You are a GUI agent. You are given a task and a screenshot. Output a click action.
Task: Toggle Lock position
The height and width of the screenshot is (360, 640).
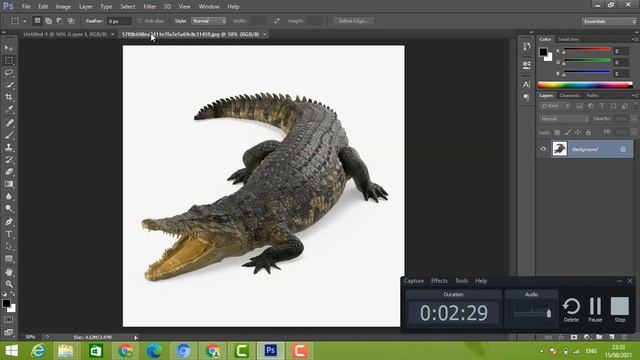(x=578, y=132)
